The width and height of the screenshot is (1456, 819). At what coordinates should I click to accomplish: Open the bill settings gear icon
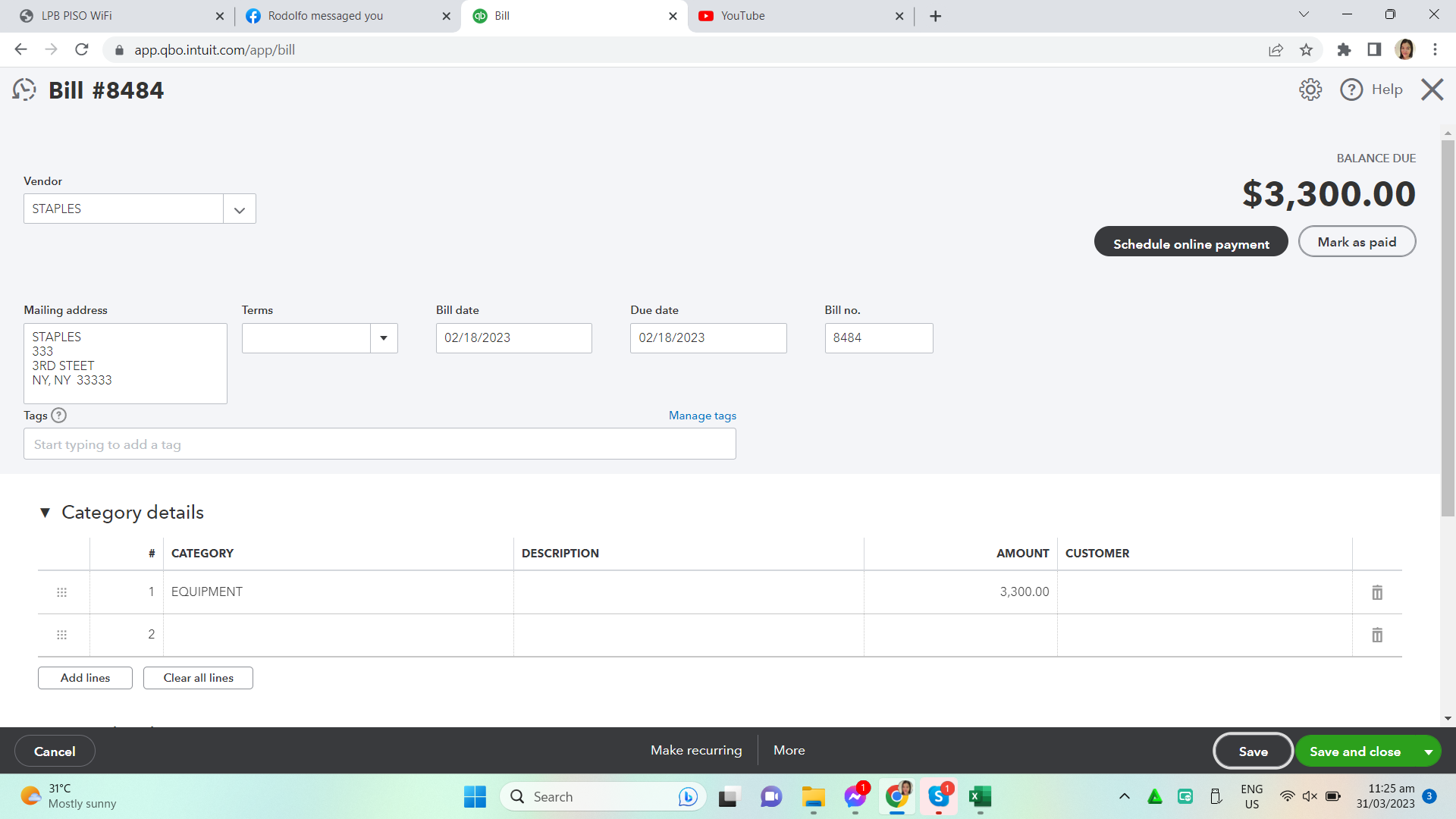tap(1310, 89)
